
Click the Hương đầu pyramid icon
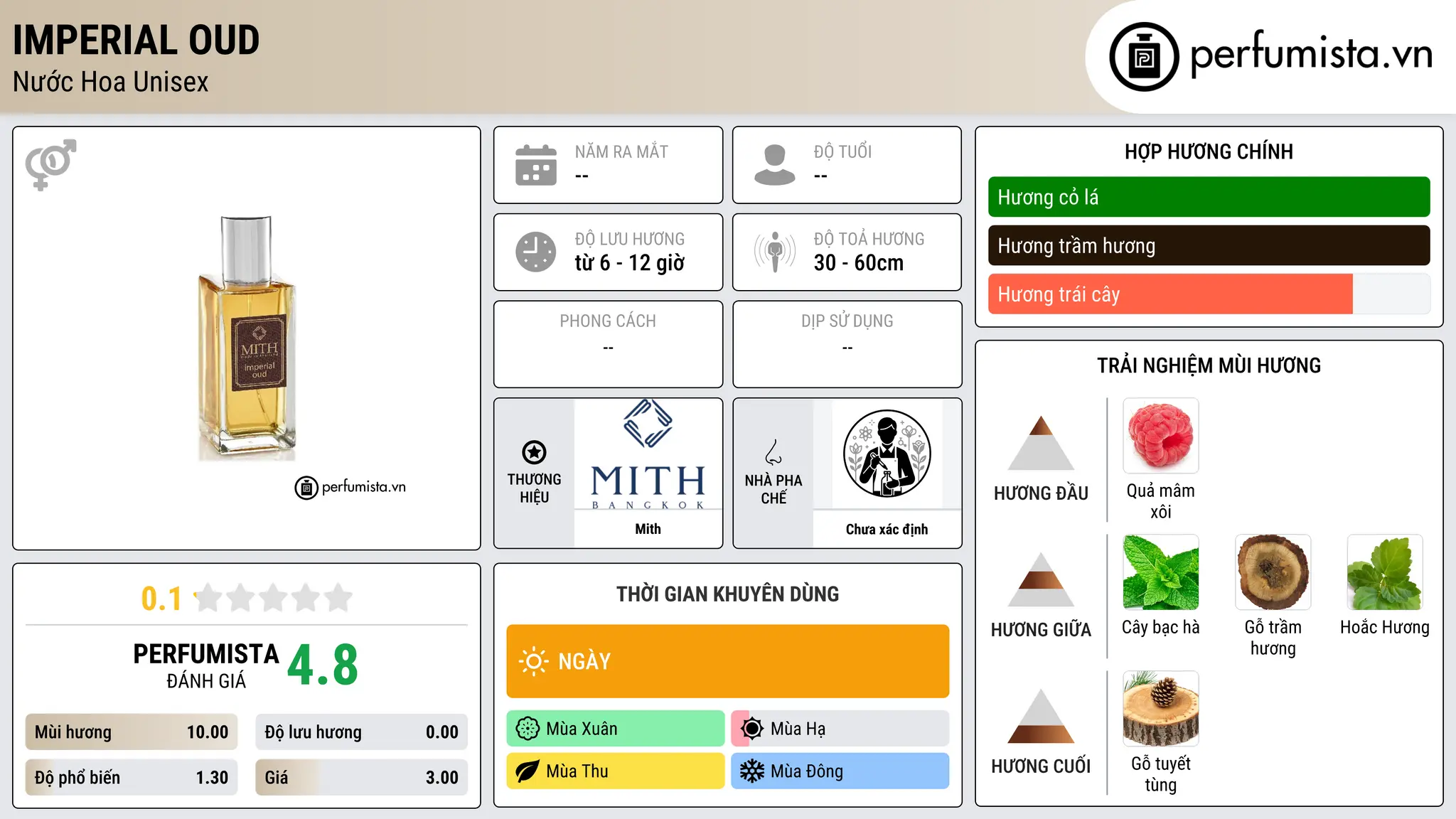pos(1041,443)
